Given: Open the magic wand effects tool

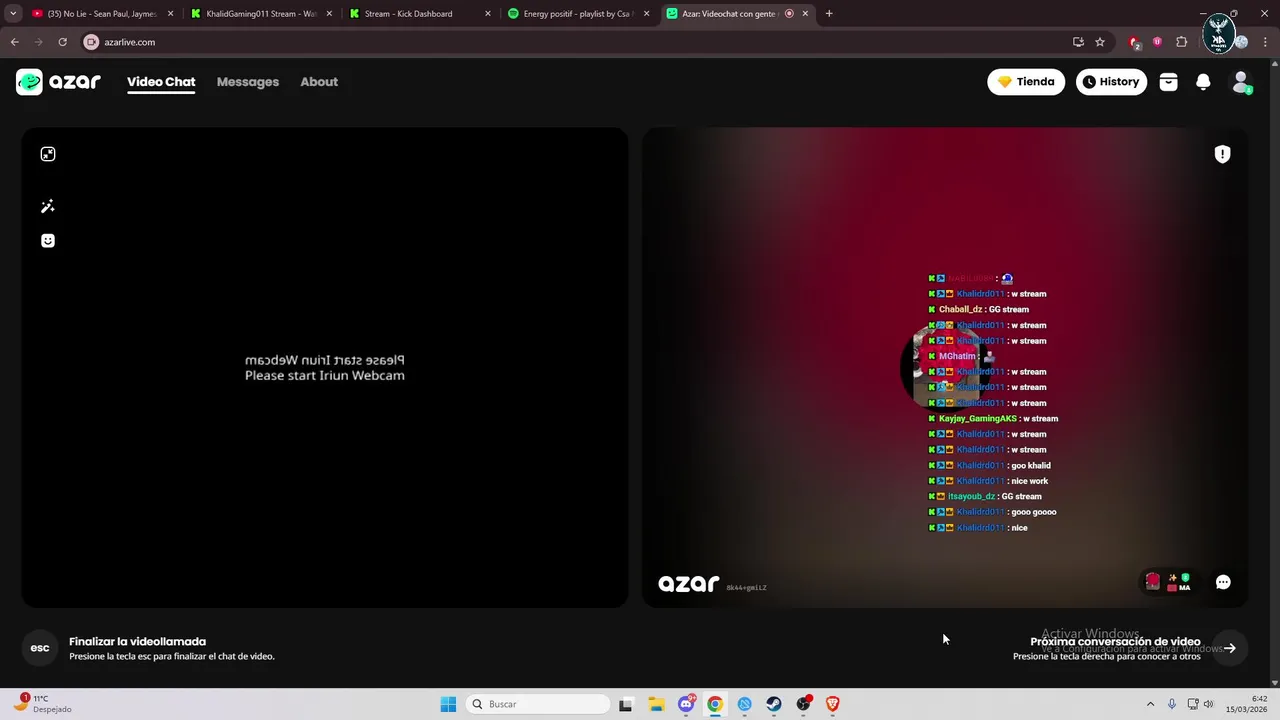Looking at the screenshot, I should pyautogui.click(x=48, y=206).
